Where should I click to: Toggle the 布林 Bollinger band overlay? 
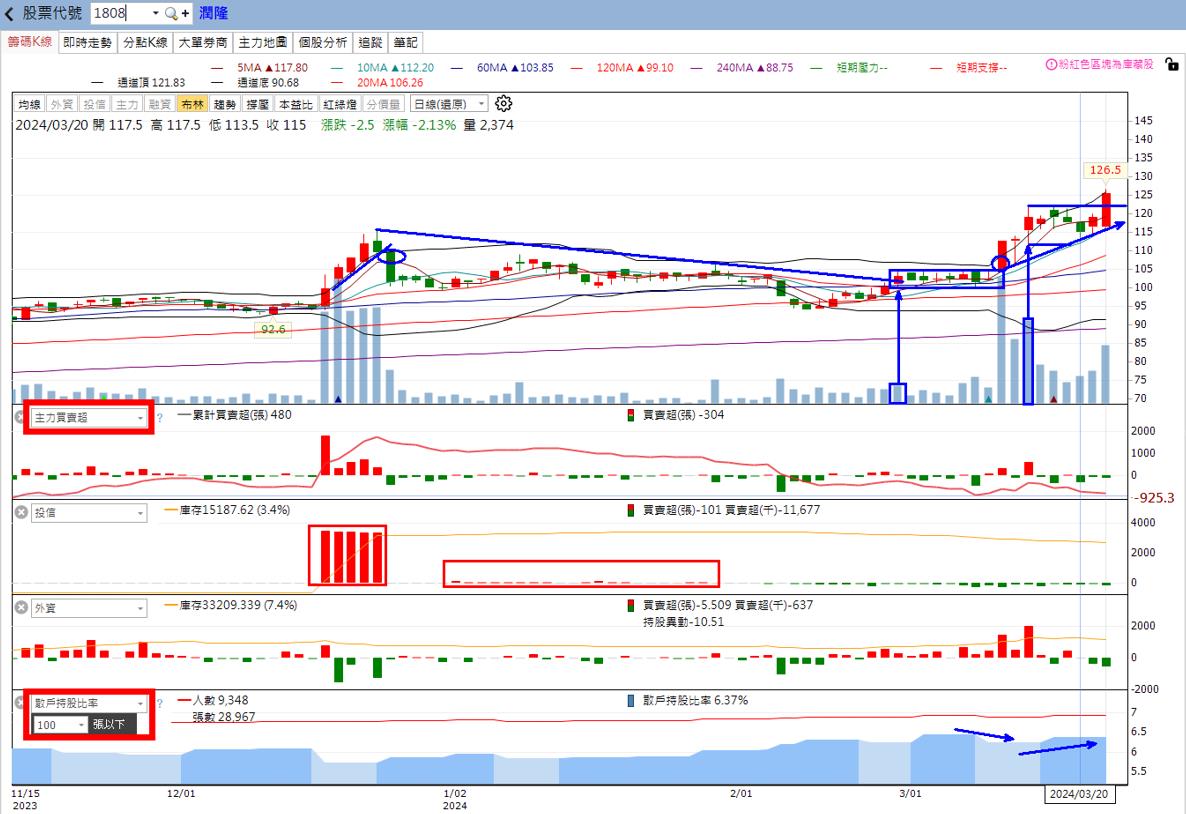[191, 104]
